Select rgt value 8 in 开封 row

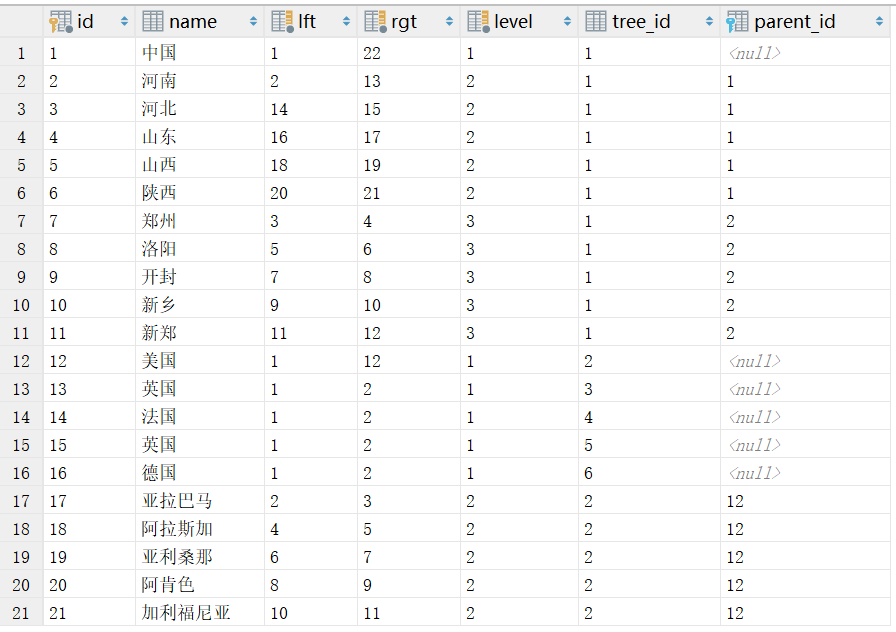(409, 277)
